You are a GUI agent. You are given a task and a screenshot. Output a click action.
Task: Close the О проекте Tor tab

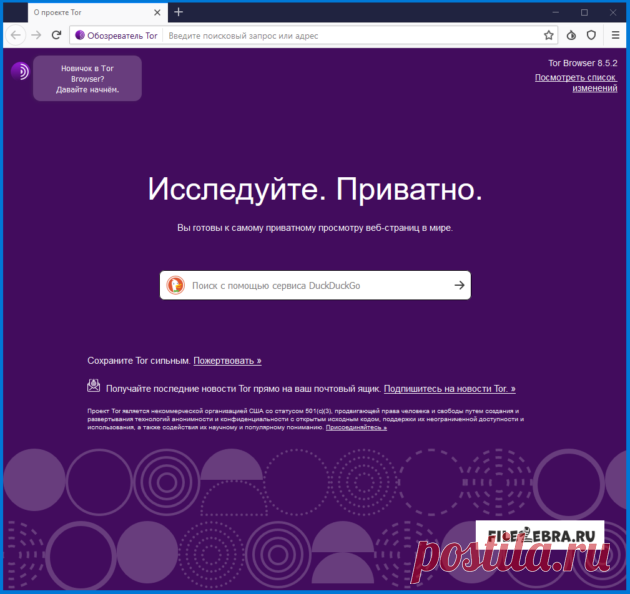point(157,12)
